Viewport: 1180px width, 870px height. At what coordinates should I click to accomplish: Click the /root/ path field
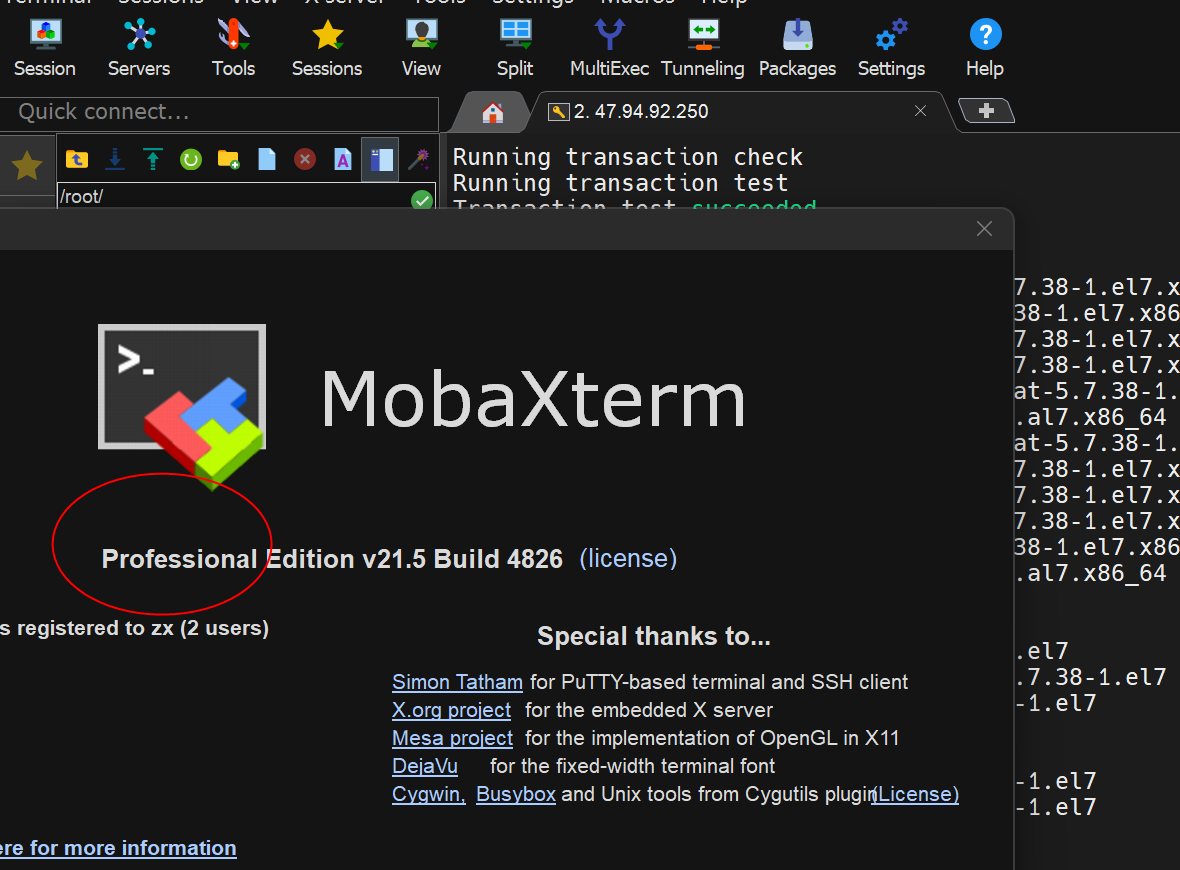click(233, 196)
